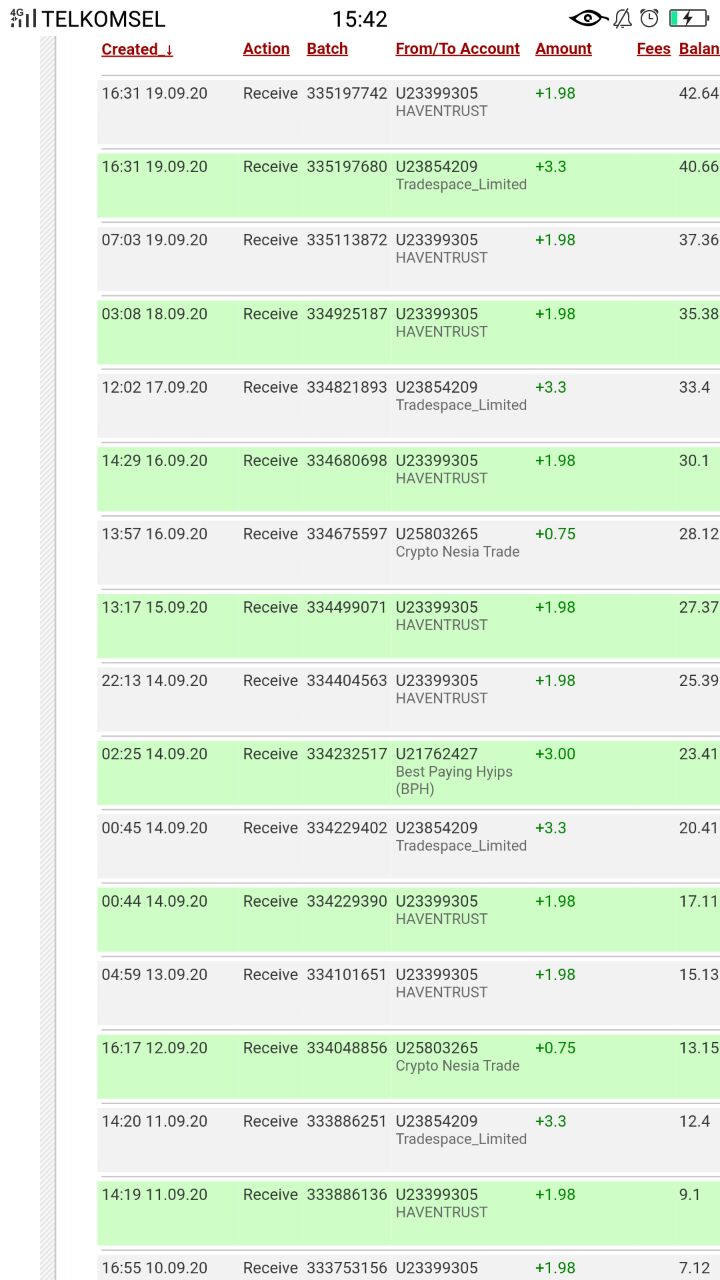Tap the 17.11 balance value
720x1280 pixels.
pos(698,901)
